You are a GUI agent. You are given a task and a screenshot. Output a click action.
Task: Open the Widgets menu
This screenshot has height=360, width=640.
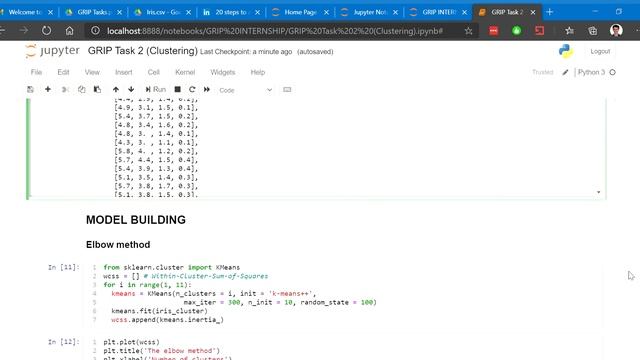pos(223,72)
